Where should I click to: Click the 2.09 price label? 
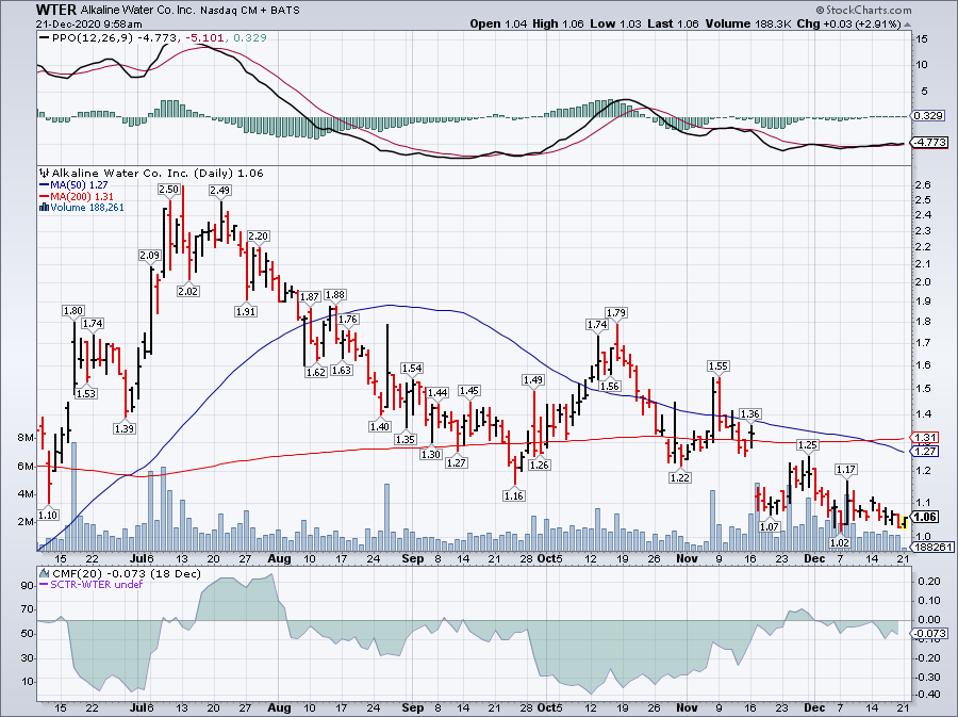(150, 255)
